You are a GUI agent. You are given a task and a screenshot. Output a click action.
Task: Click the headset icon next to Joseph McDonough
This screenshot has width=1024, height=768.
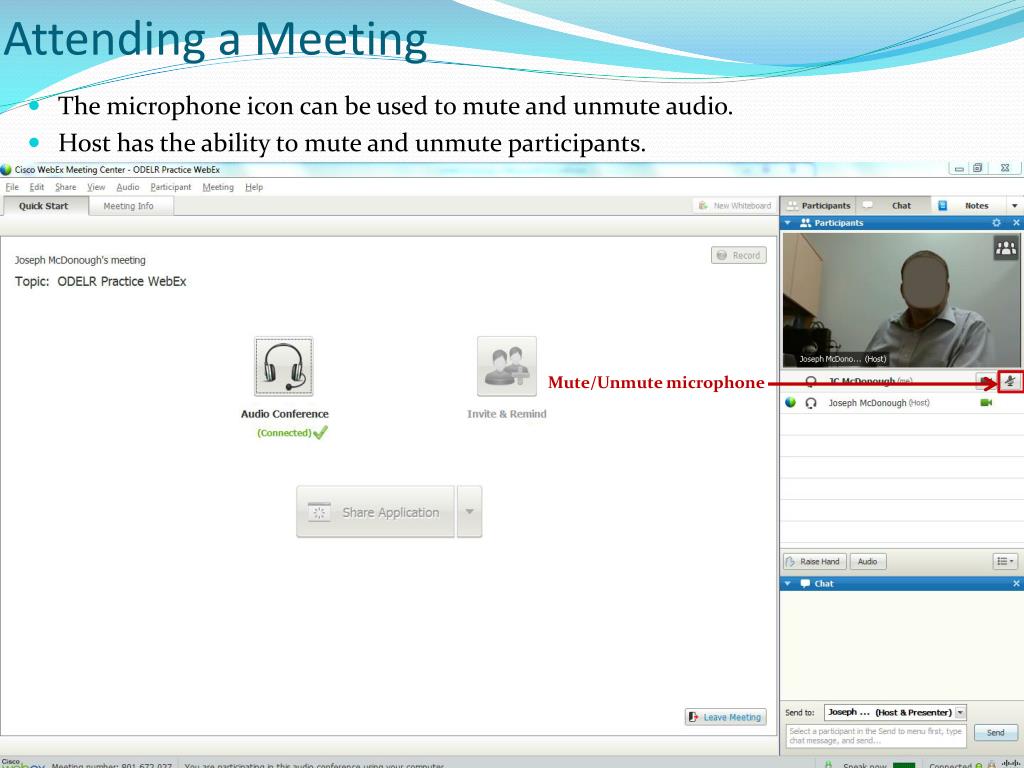click(811, 403)
